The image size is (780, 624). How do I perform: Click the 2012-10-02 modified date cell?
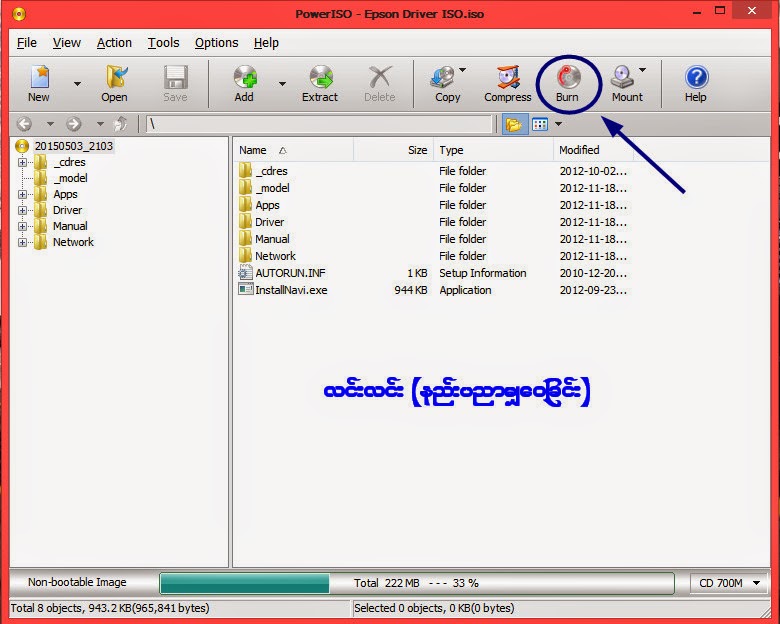pos(593,171)
